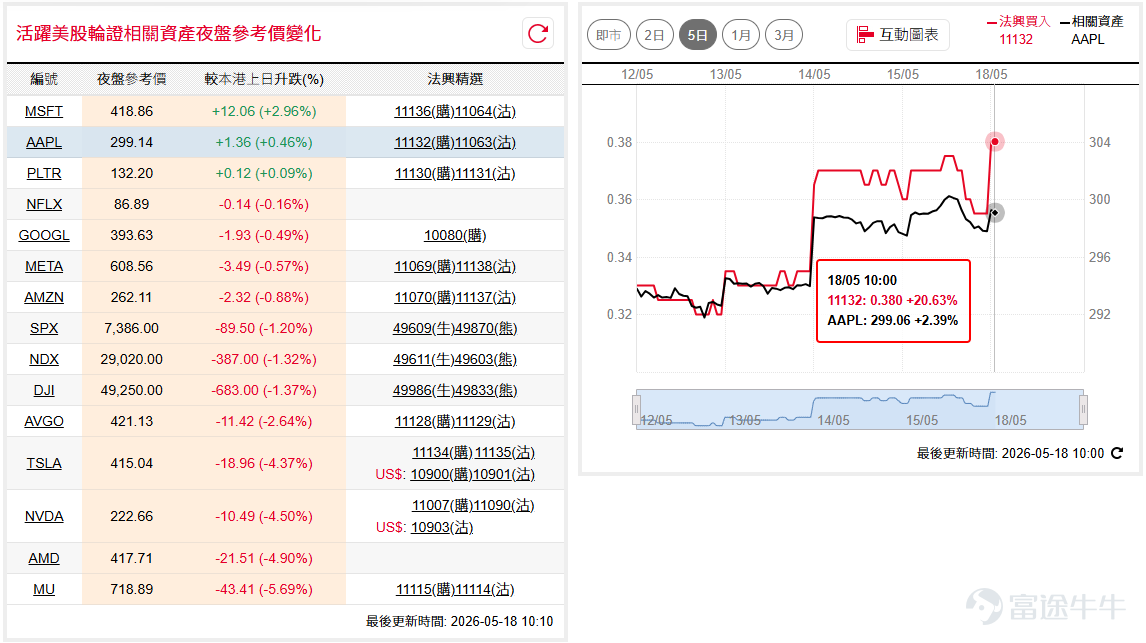The width and height of the screenshot is (1146, 643).
Task: Click the 夜盤參考價 column header
Action: 132,79
